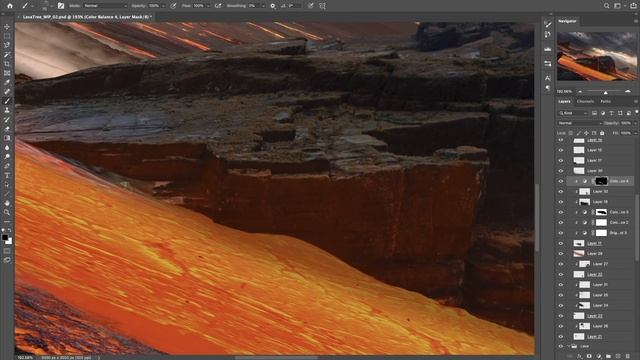Image resolution: width=640 pixels, height=360 pixels.
Task: Open the Search icon in top bar
Action: coord(607,6)
